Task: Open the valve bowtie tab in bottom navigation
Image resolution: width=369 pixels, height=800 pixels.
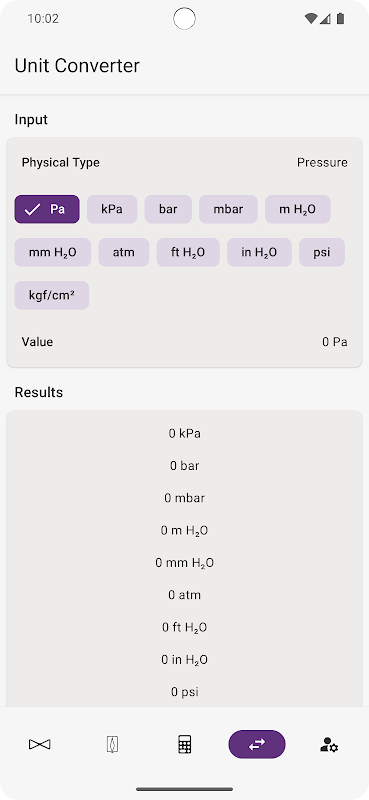Action: pos(40,744)
